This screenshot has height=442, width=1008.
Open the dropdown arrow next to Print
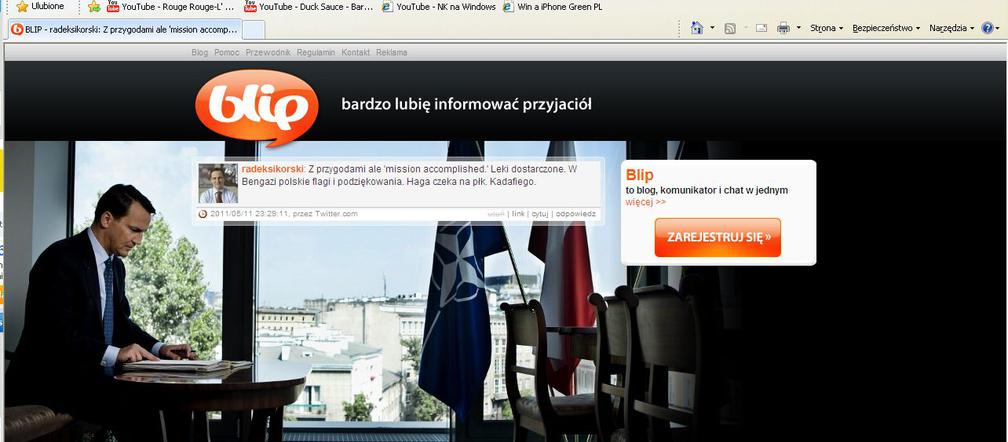[798, 28]
